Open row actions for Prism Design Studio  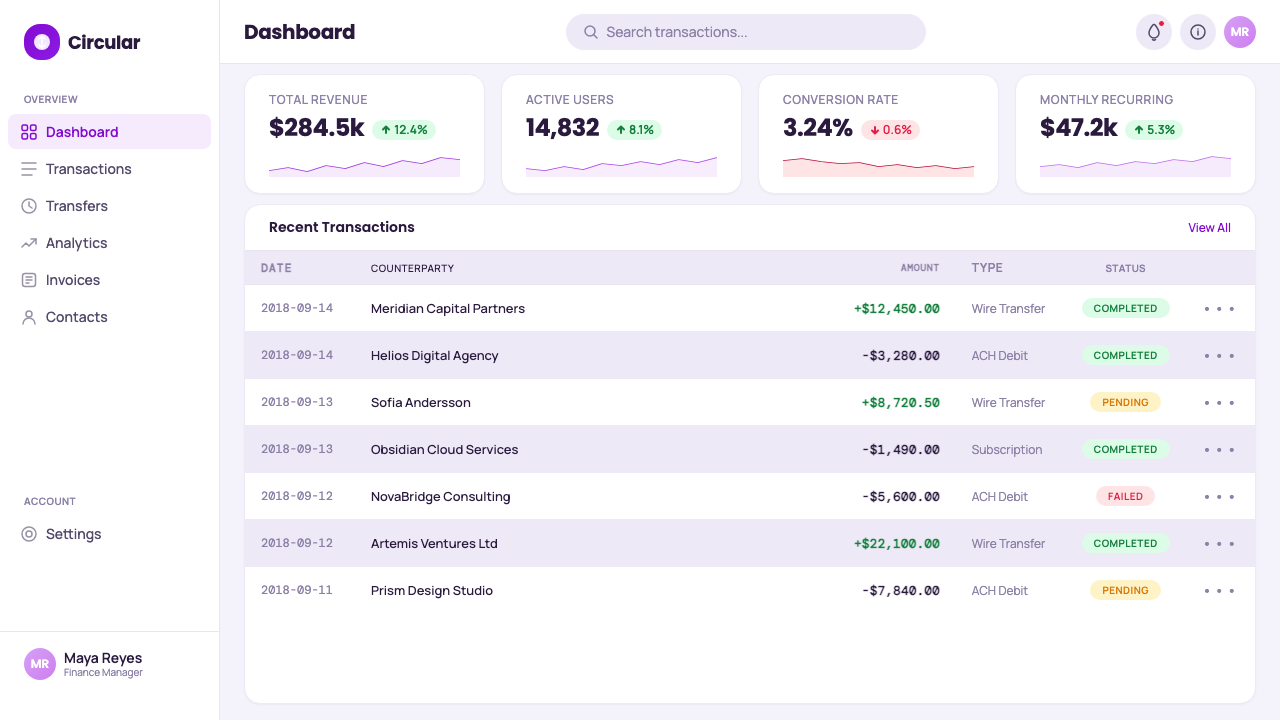(x=1219, y=591)
